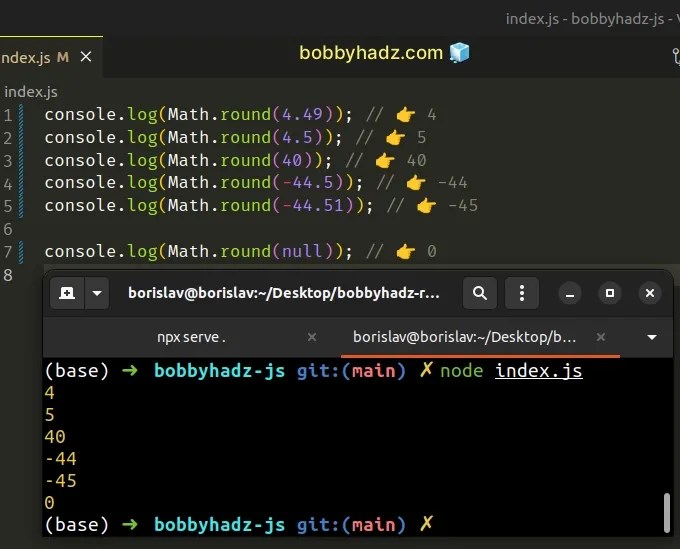680x549 pixels.
Task: Click terminal window title borislav@borislav:~/Desktop/bobbyhadz-r…
Action: [x=284, y=294]
